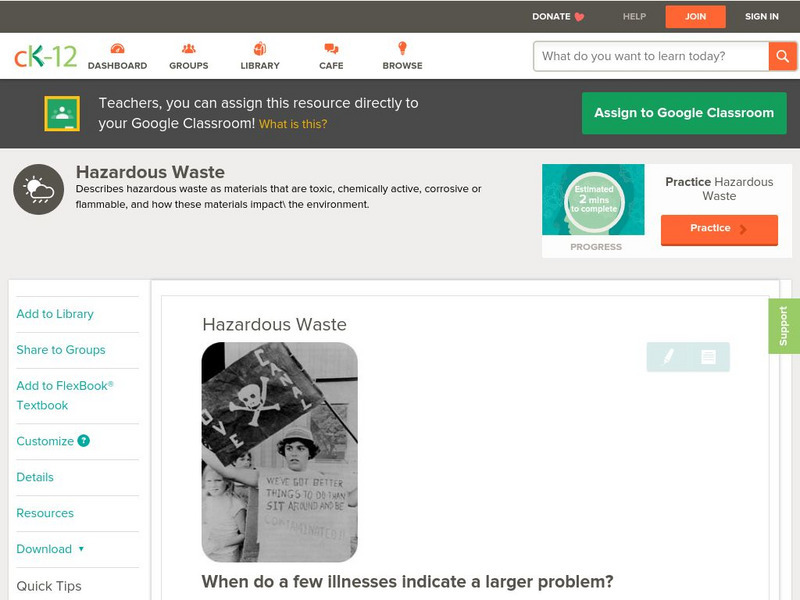Click the LIBRARY nav label

[260, 66]
